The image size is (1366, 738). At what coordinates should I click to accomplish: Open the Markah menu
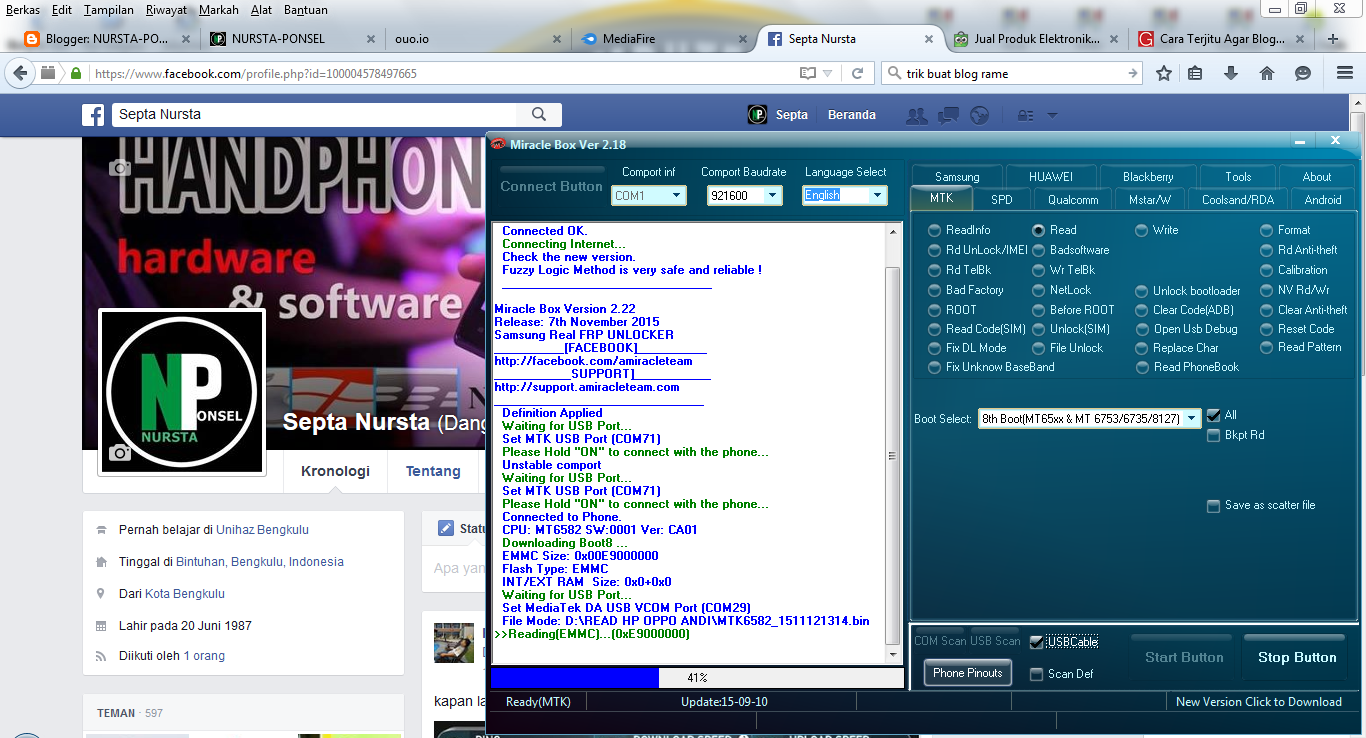click(x=219, y=10)
